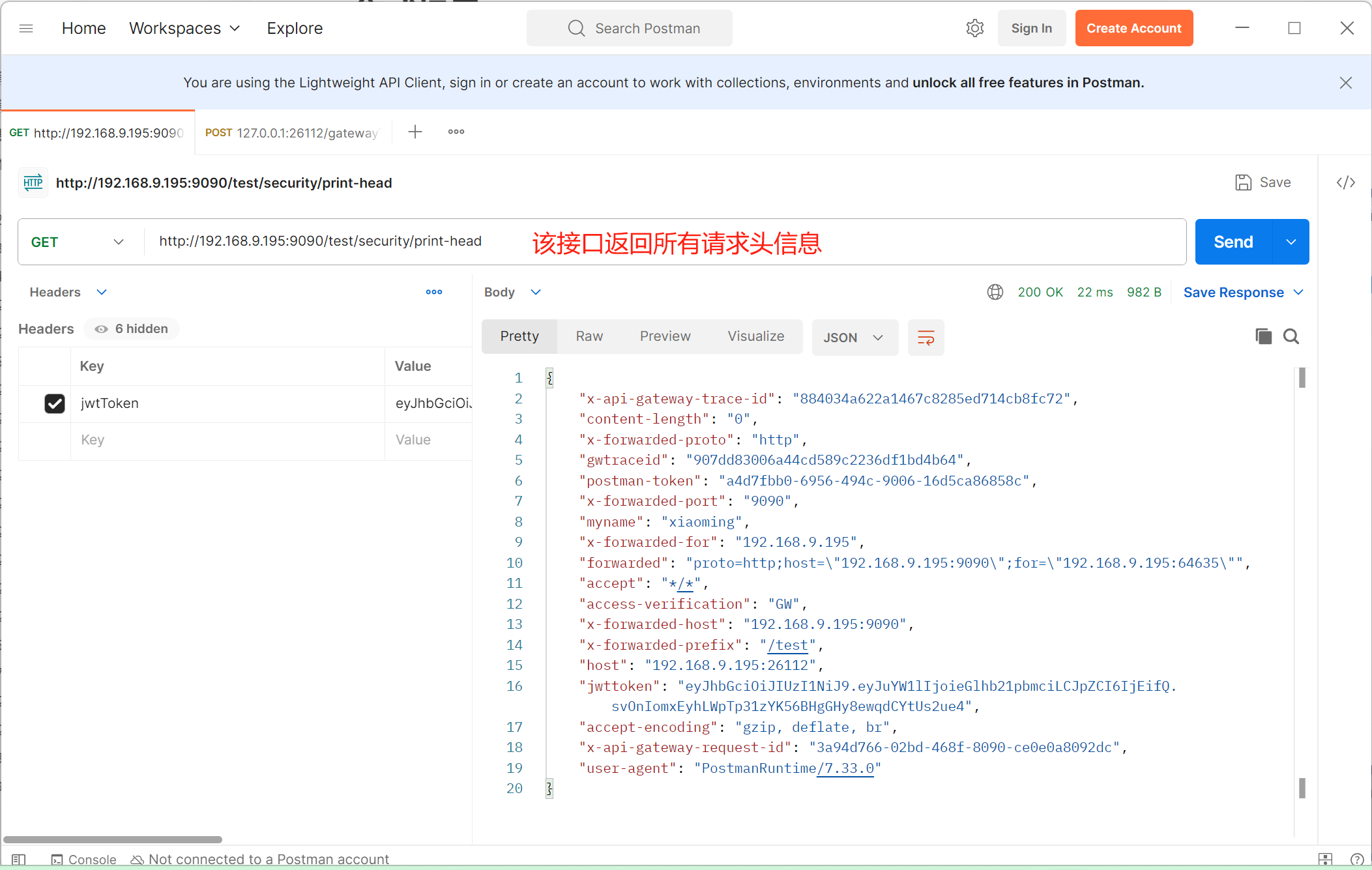Expand the JSON format dropdown
The image size is (1372, 870).
[854, 338]
